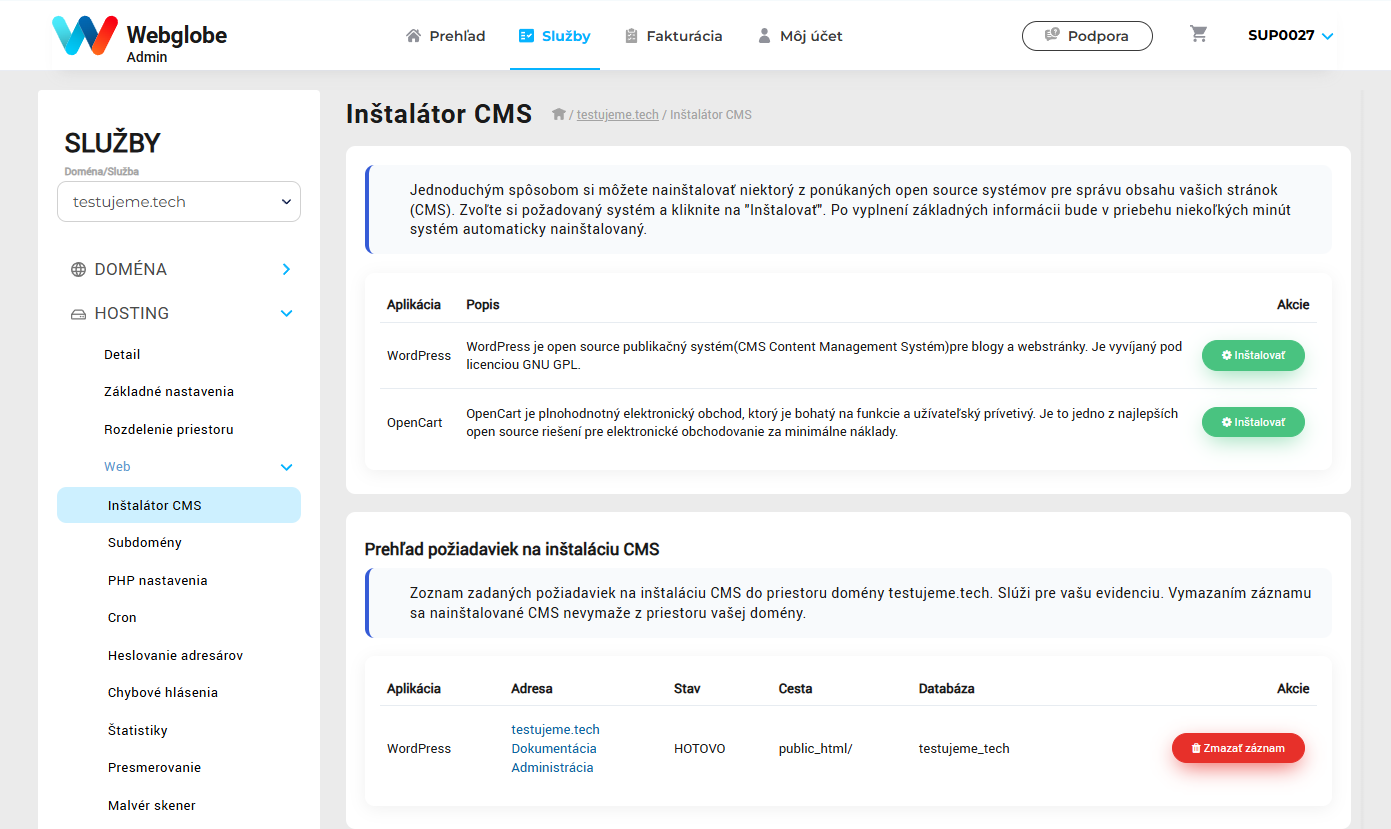Click the house icon next to Prehľad
1391x829 pixels.
(x=413, y=36)
